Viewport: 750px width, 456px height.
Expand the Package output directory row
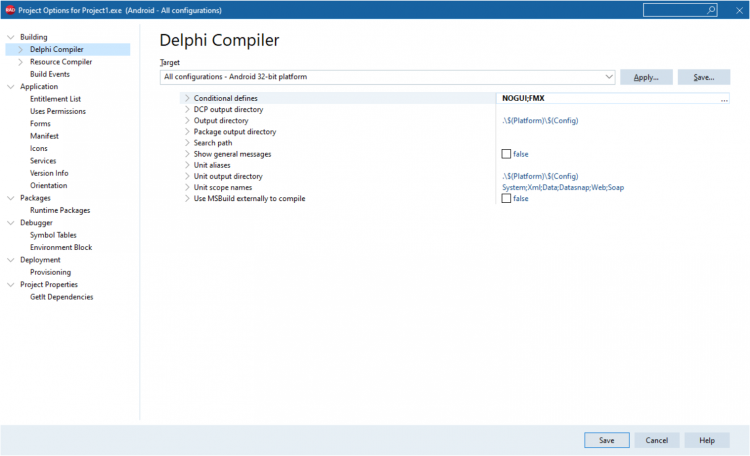(x=187, y=132)
